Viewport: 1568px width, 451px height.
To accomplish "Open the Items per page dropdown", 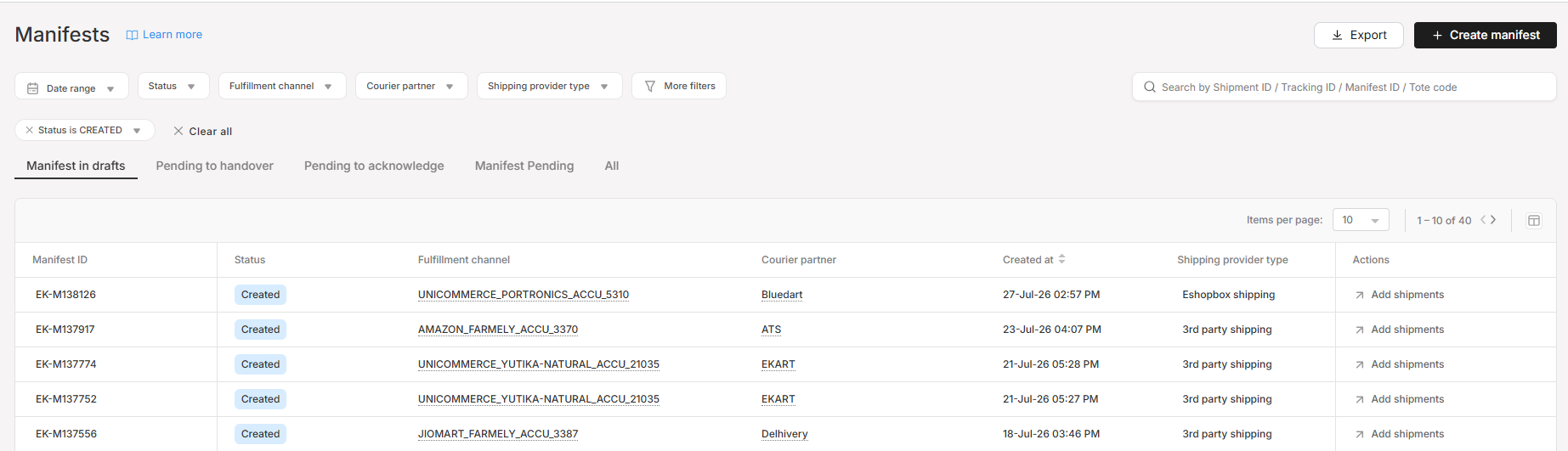I will tap(1361, 220).
